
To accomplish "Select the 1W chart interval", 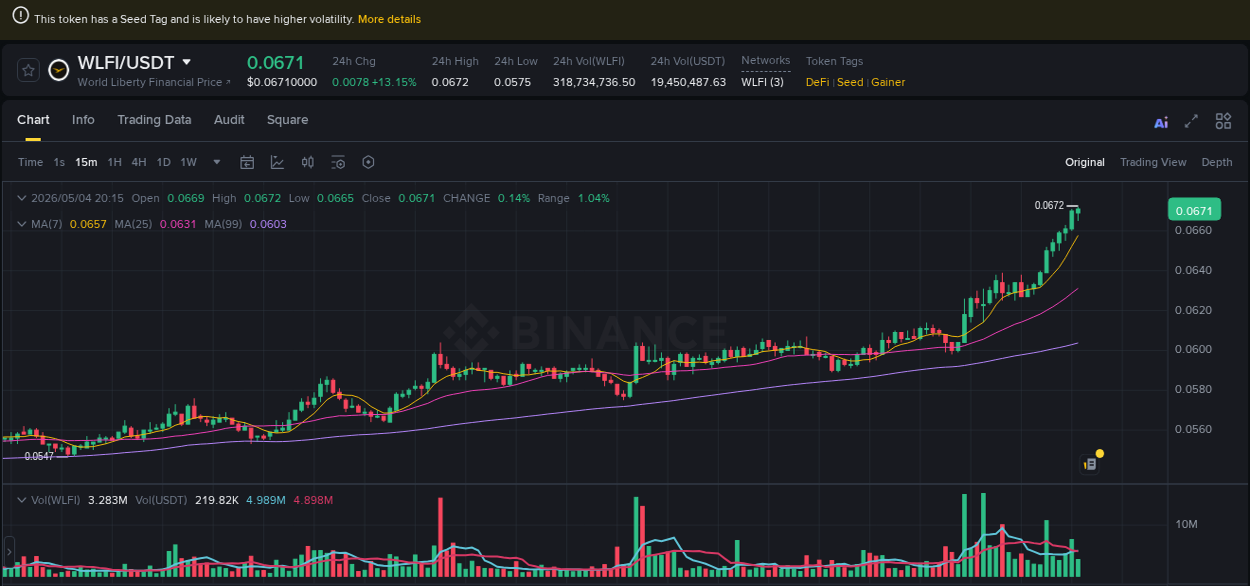I will 188,162.
